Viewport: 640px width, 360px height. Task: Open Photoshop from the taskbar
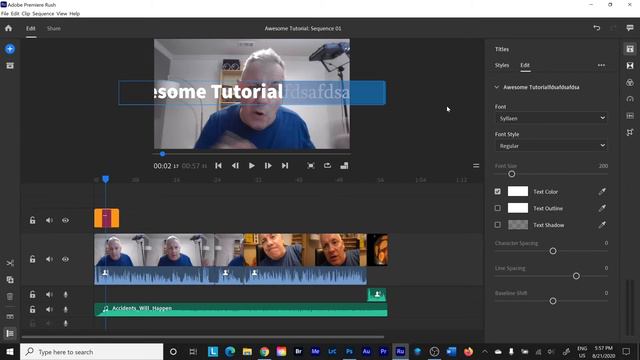click(349, 351)
